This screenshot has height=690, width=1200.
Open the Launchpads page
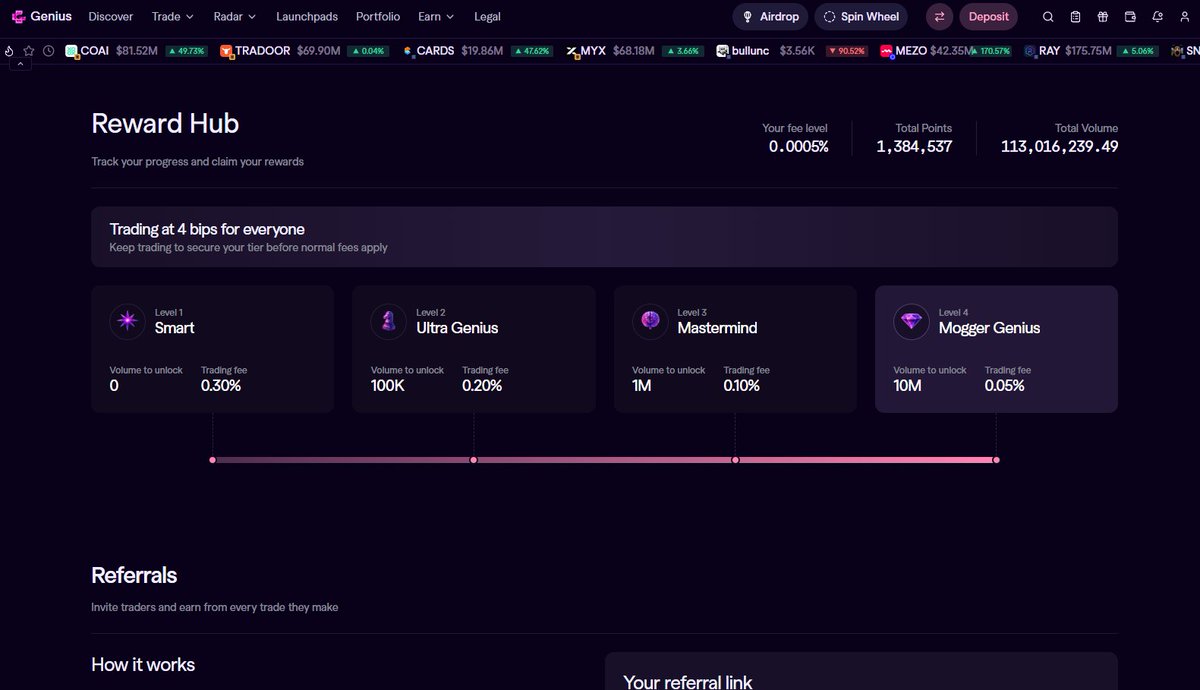(x=307, y=17)
